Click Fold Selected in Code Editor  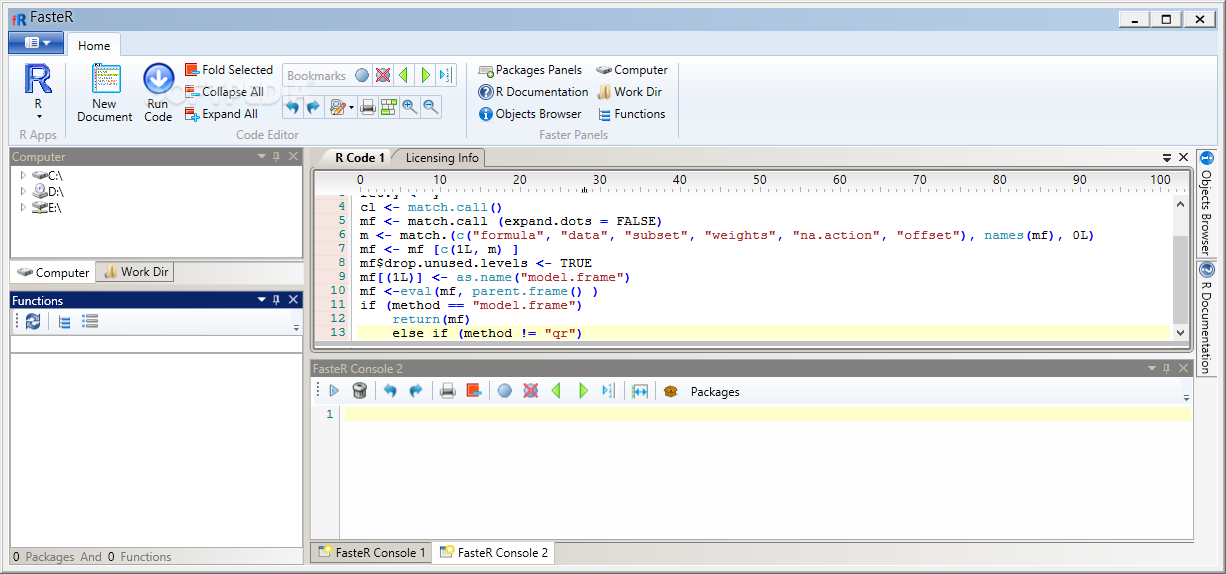click(228, 70)
